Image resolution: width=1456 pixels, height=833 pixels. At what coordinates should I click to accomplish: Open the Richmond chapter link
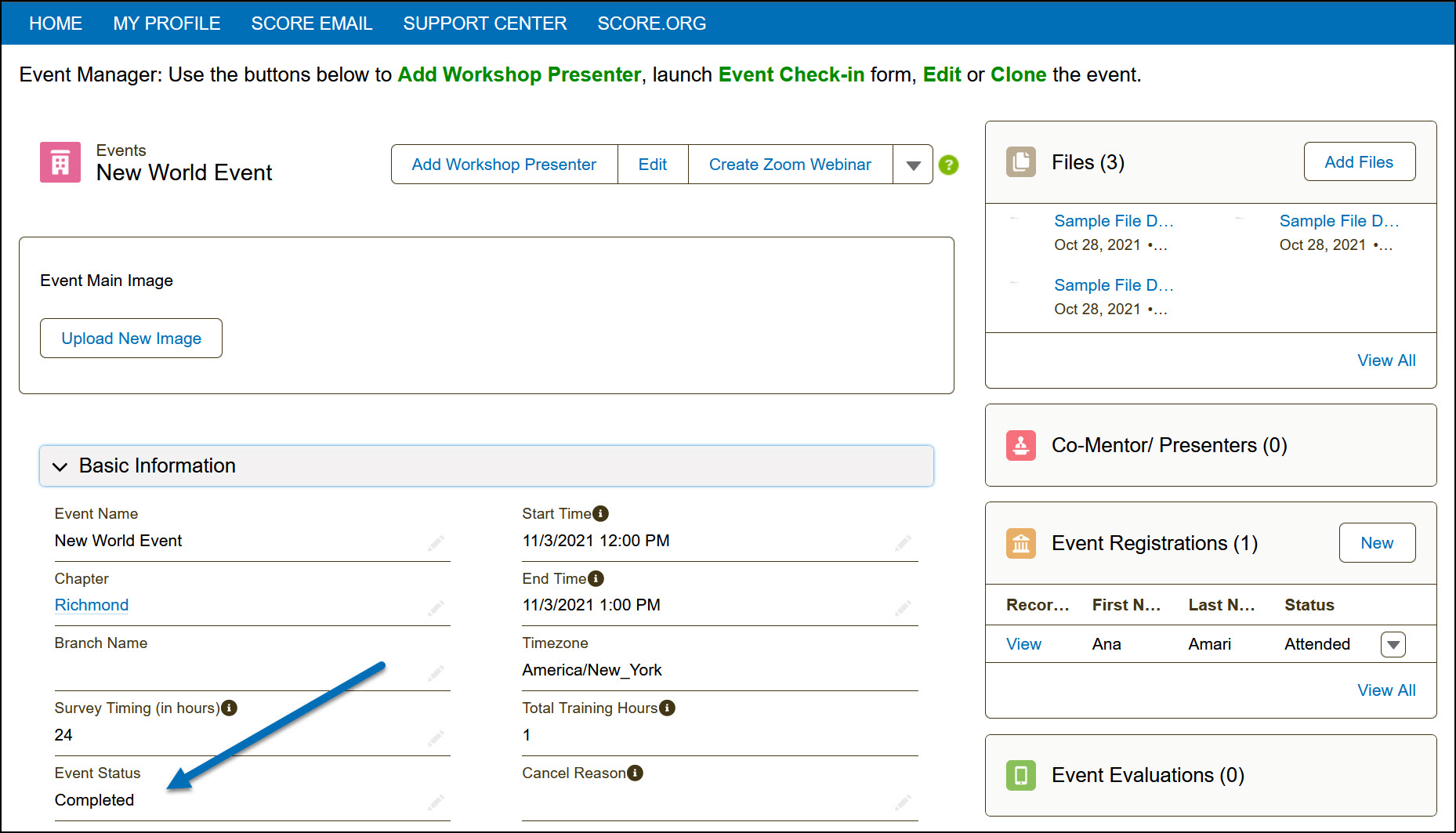[92, 605]
